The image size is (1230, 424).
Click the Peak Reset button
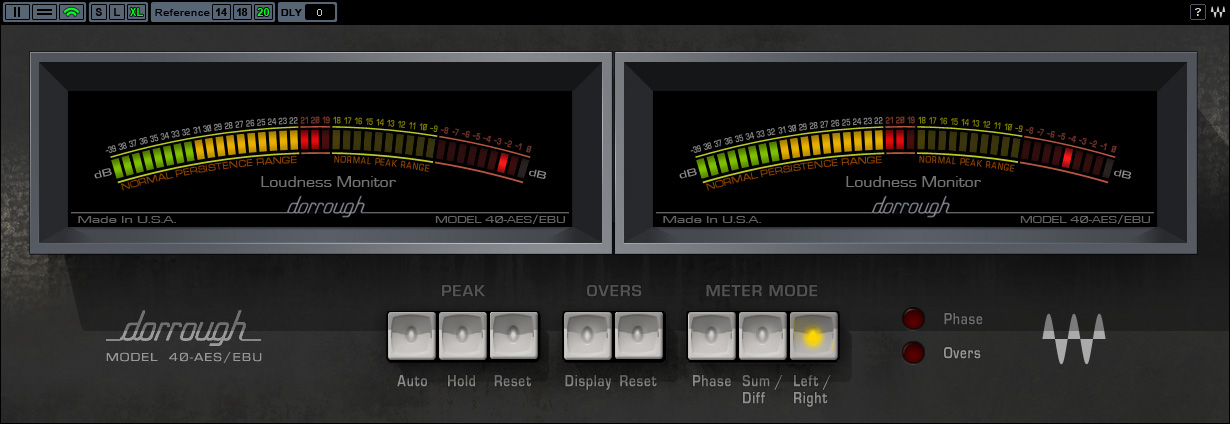(x=514, y=337)
